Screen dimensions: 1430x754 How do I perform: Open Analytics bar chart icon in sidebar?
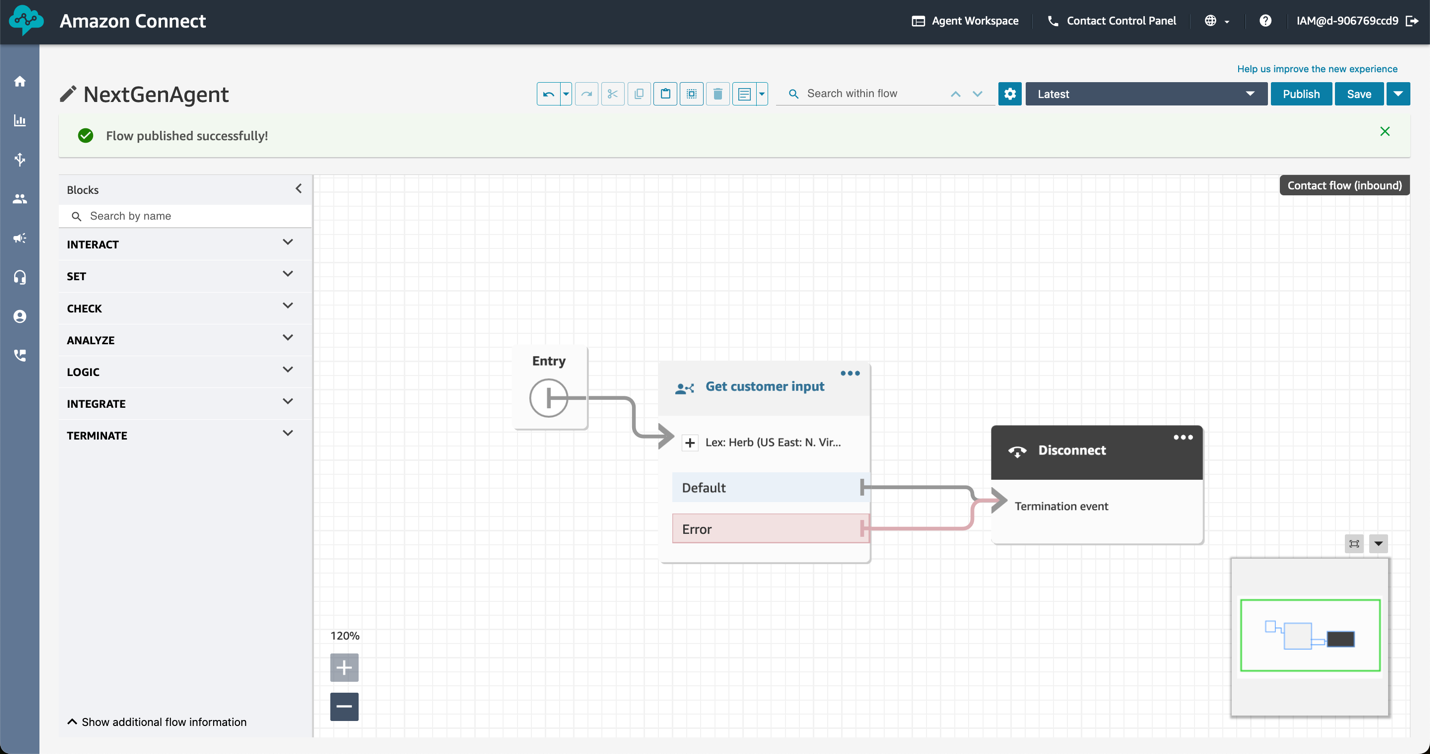point(20,120)
